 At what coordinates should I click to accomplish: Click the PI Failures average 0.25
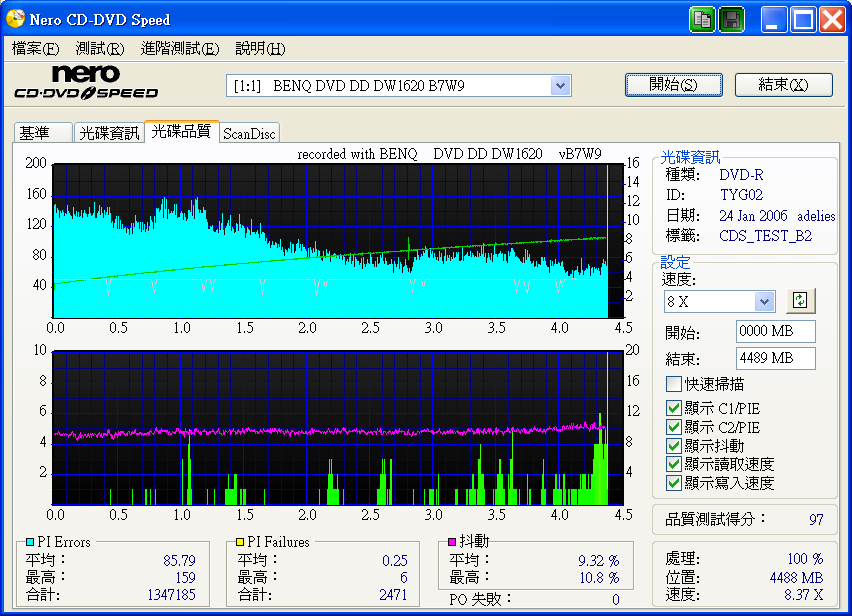click(394, 560)
